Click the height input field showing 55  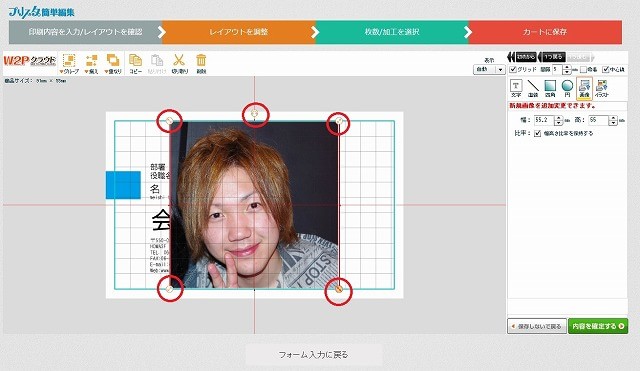click(598, 120)
